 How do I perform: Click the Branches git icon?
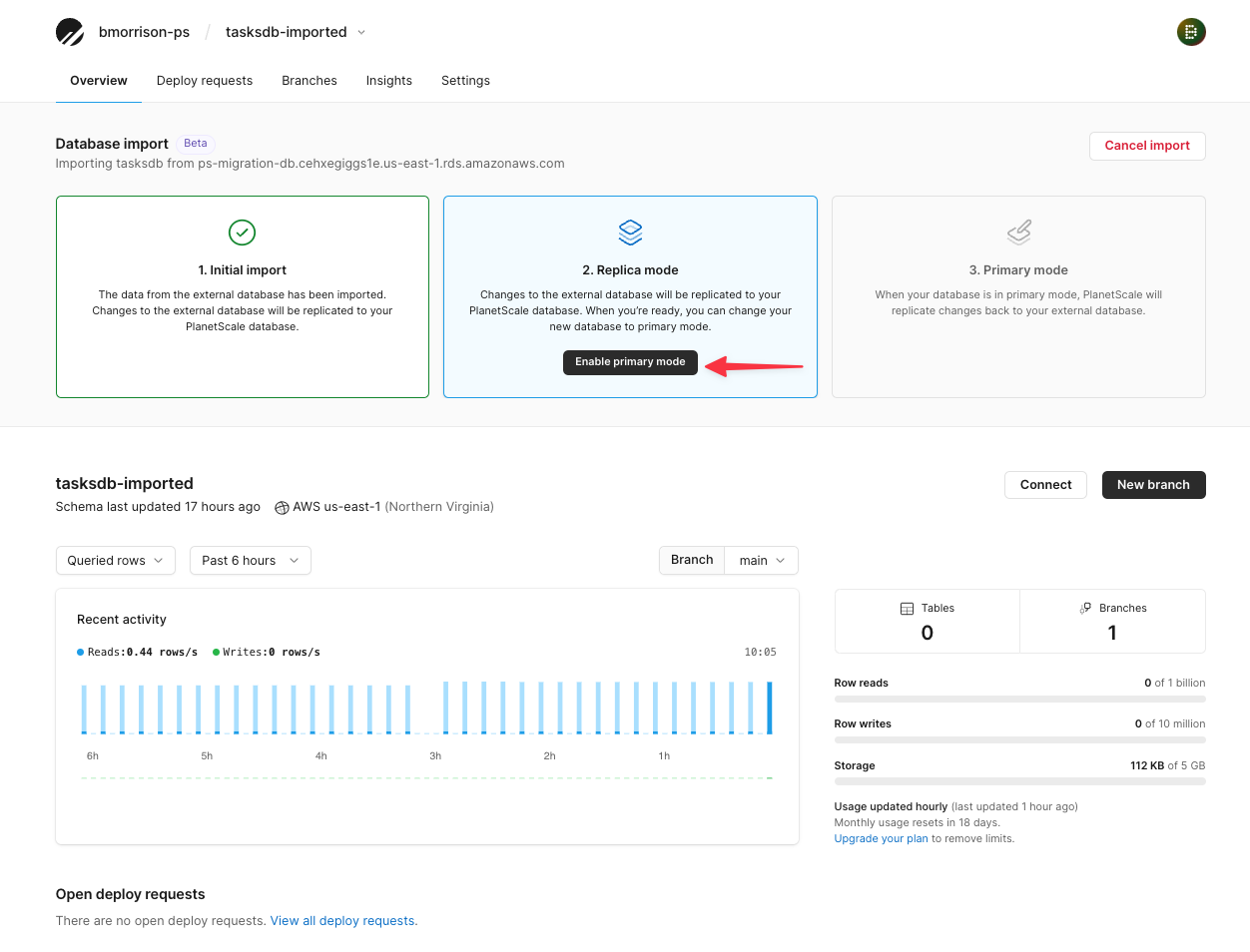[x=1085, y=609]
